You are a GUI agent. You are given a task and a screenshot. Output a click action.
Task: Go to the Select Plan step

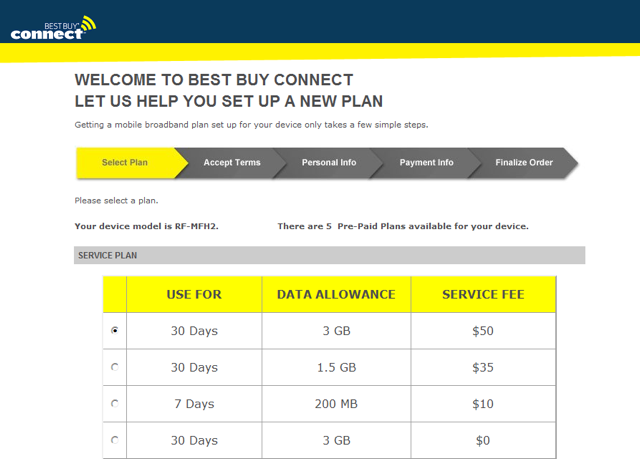(x=124, y=163)
